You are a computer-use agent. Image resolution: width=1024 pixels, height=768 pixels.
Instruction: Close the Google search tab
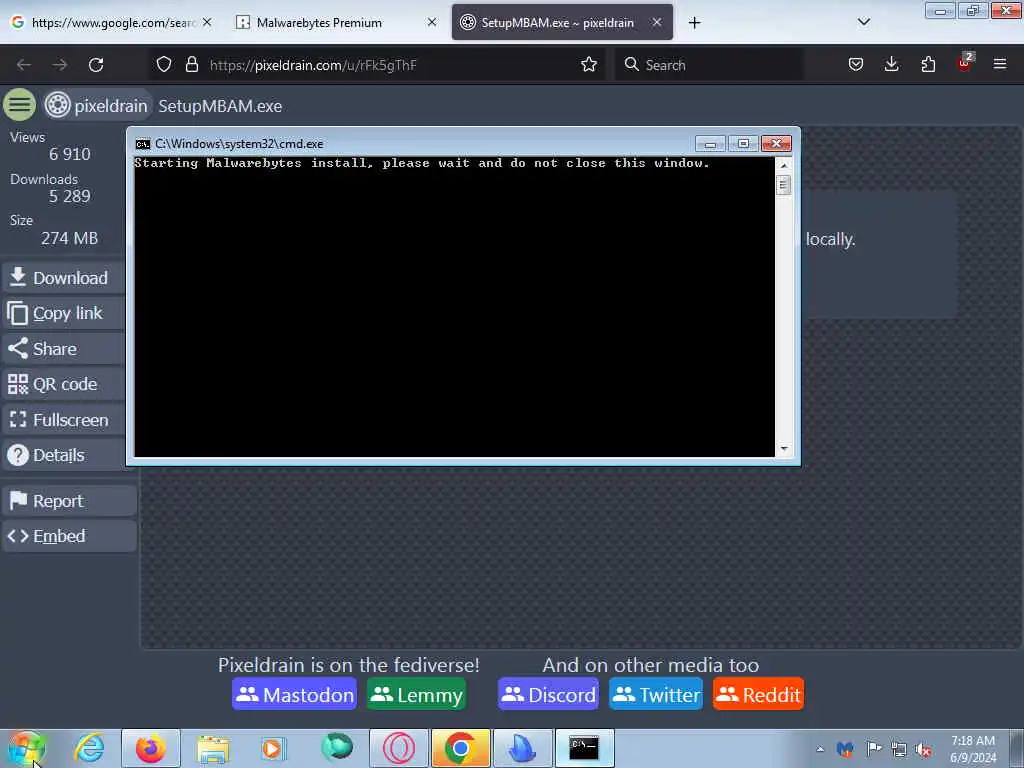click(x=207, y=22)
